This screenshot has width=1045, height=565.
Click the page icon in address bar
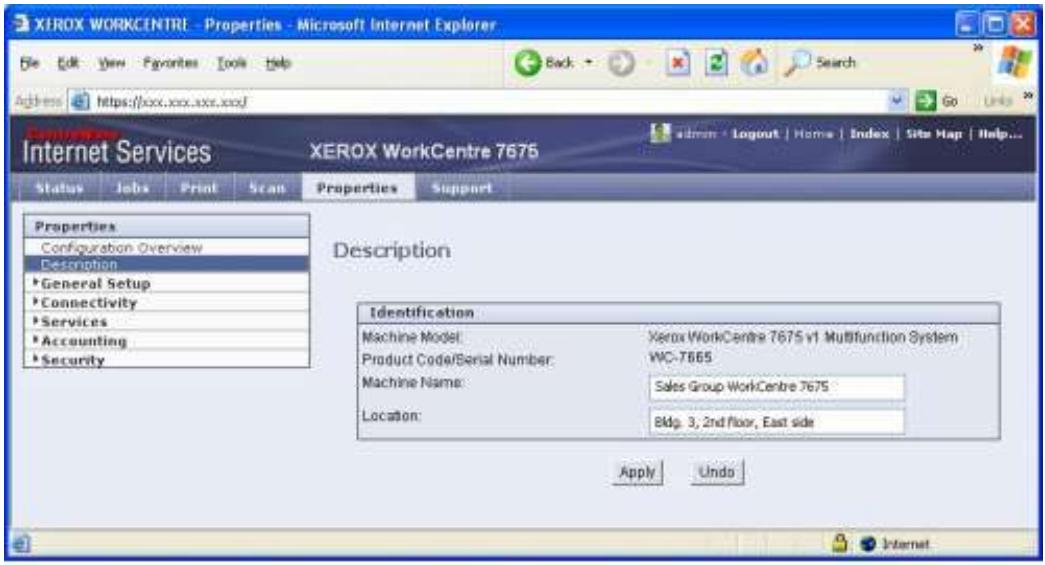(x=80, y=101)
